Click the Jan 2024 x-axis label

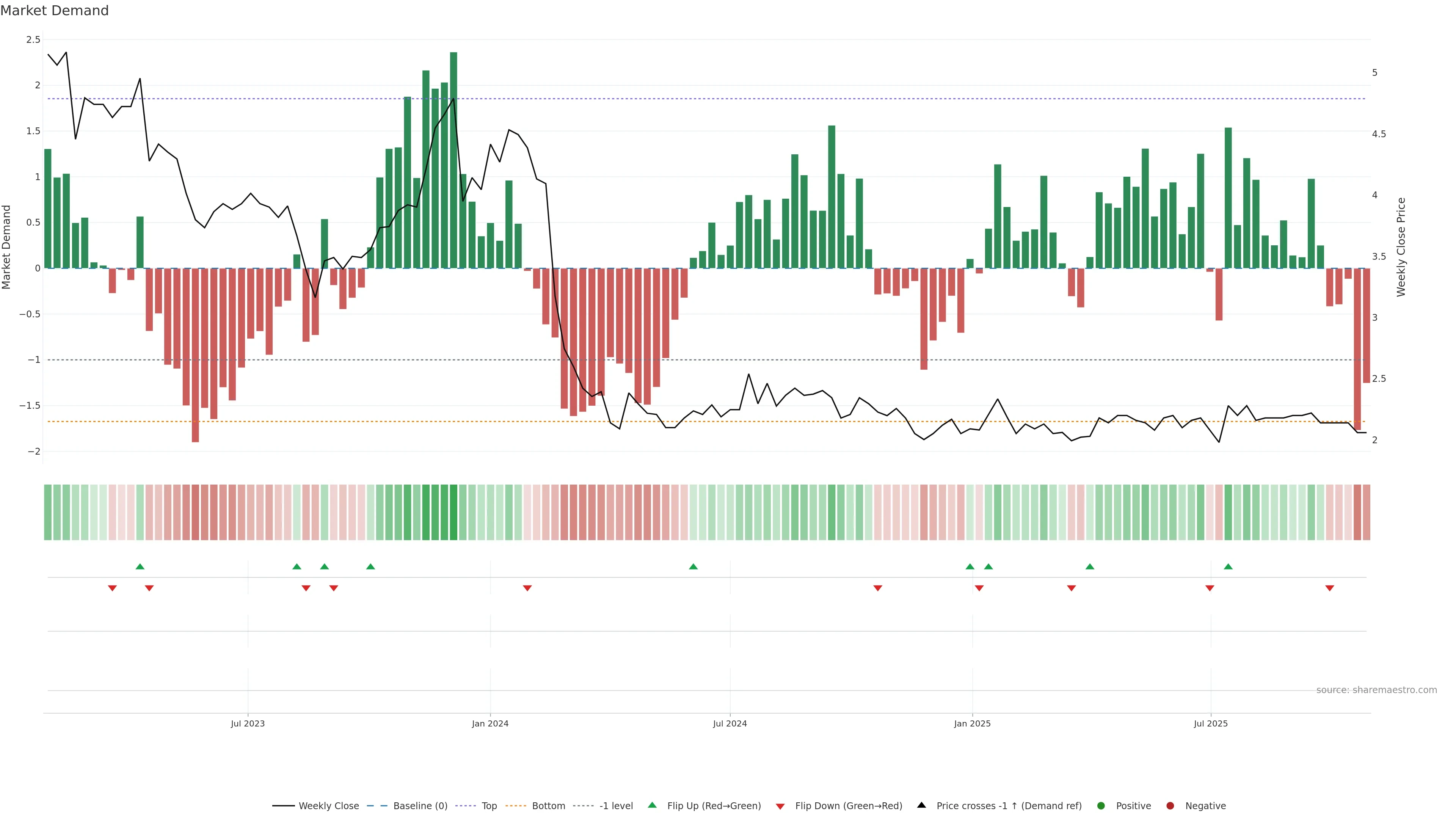[x=490, y=723]
